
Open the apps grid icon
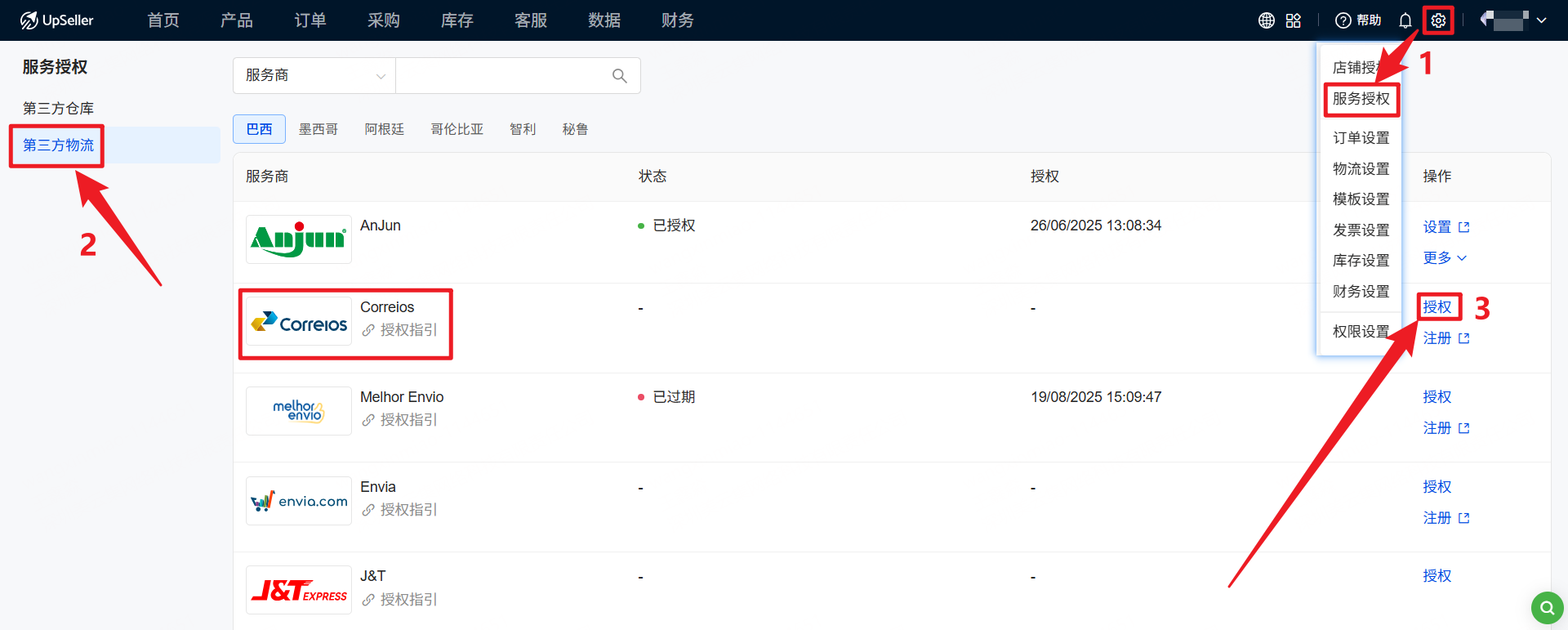tap(1293, 20)
